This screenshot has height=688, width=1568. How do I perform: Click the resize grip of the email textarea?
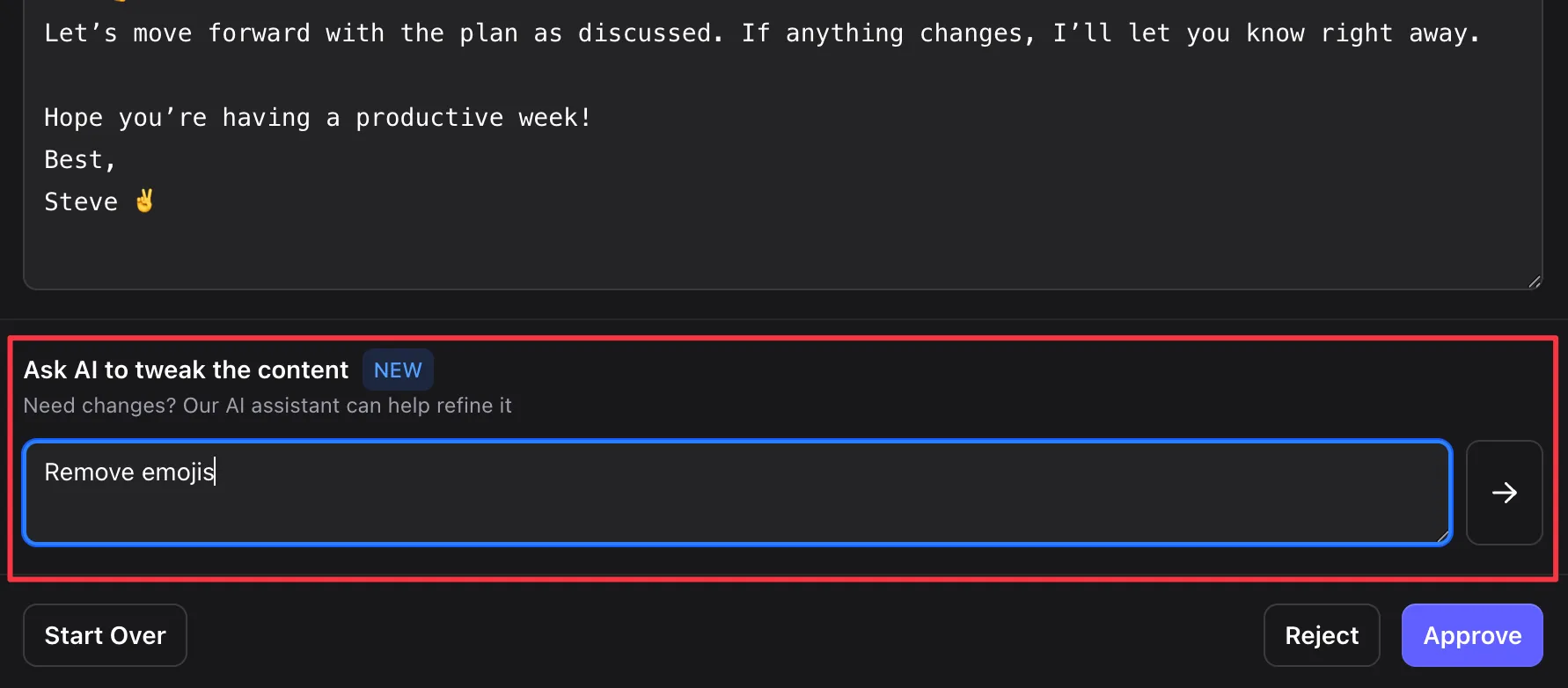(1534, 280)
